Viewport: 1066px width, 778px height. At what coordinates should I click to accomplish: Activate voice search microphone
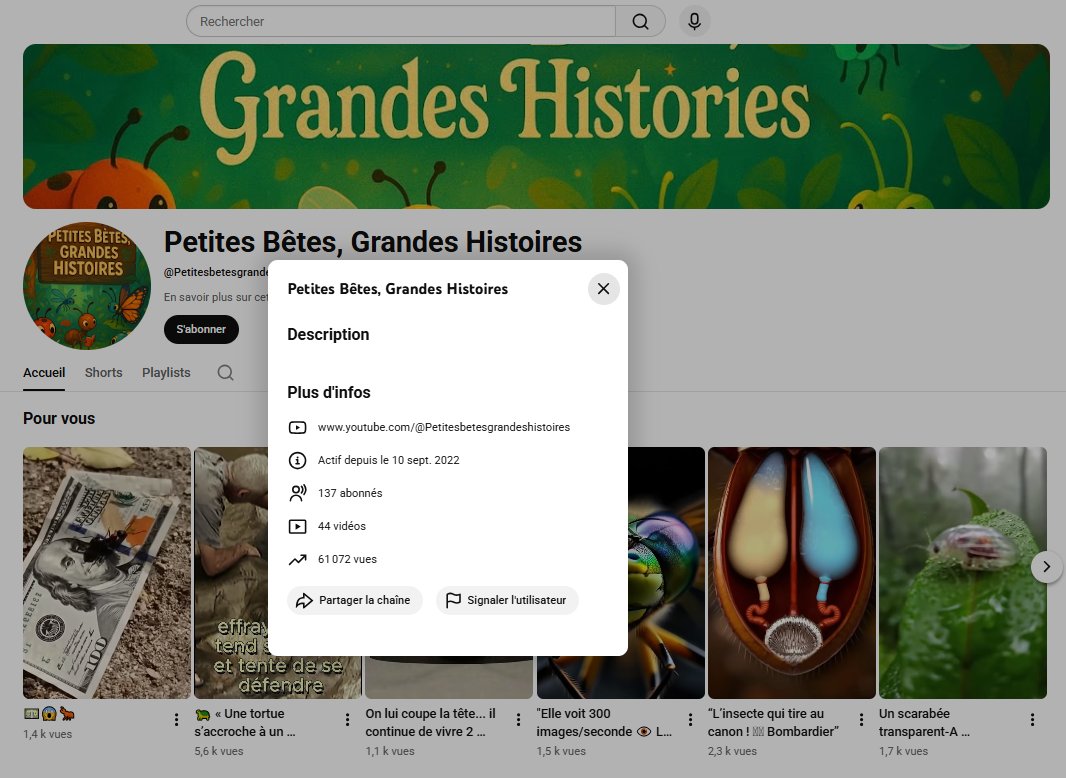point(694,21)
